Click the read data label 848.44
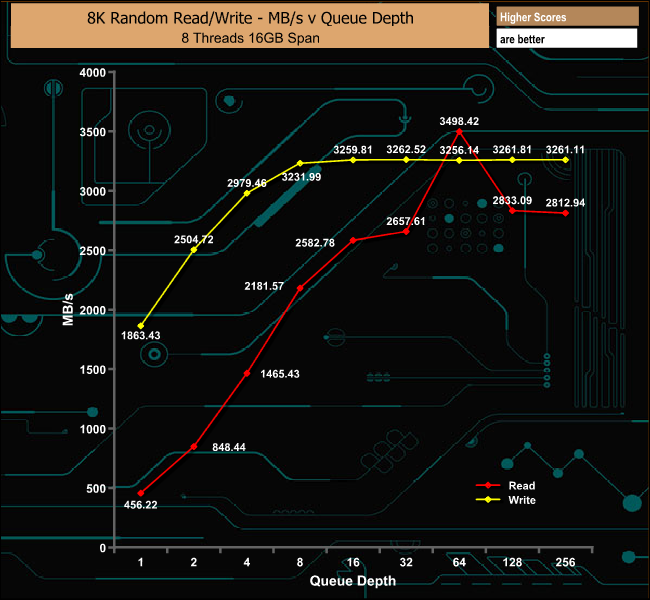This screenshot has height=600, width=650. coord(229,447)
